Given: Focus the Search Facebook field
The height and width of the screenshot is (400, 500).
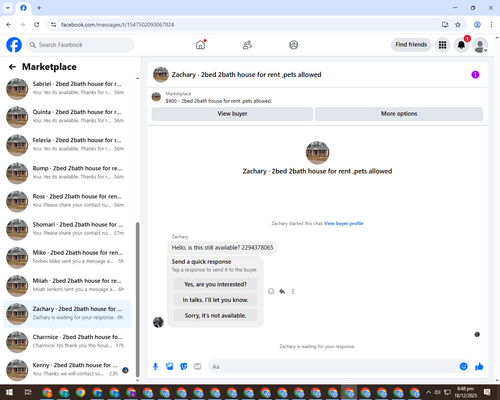Looking at the screenshot, I should coord(80,45).
